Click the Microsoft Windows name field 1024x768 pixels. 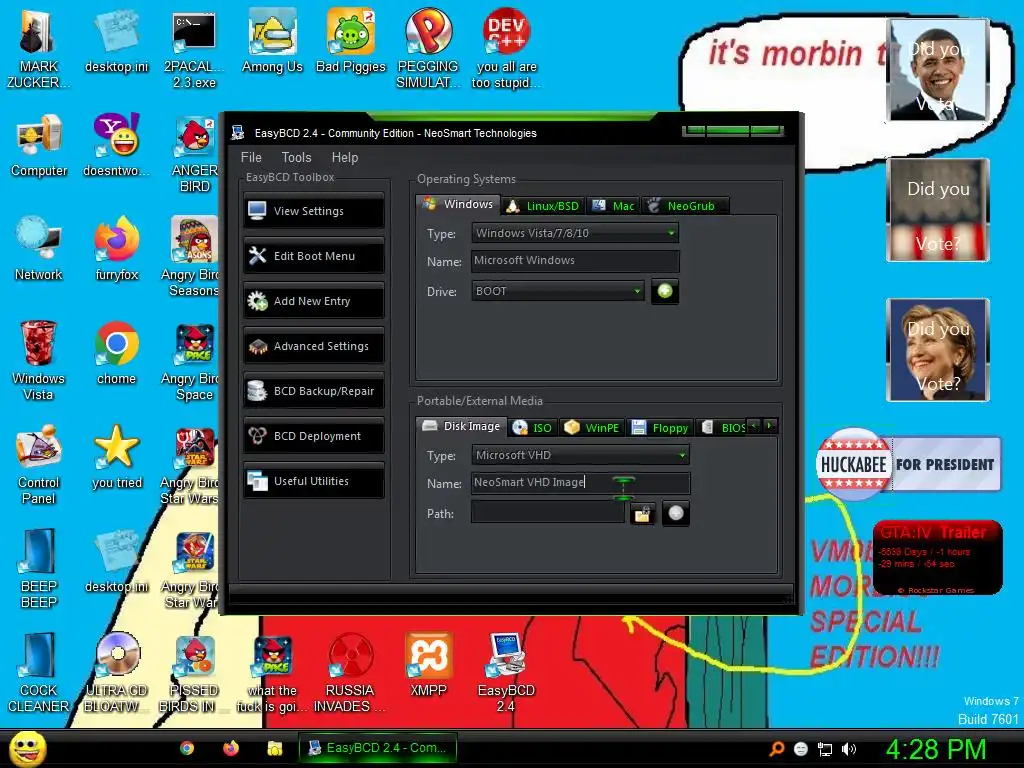[x=575, y=261]
